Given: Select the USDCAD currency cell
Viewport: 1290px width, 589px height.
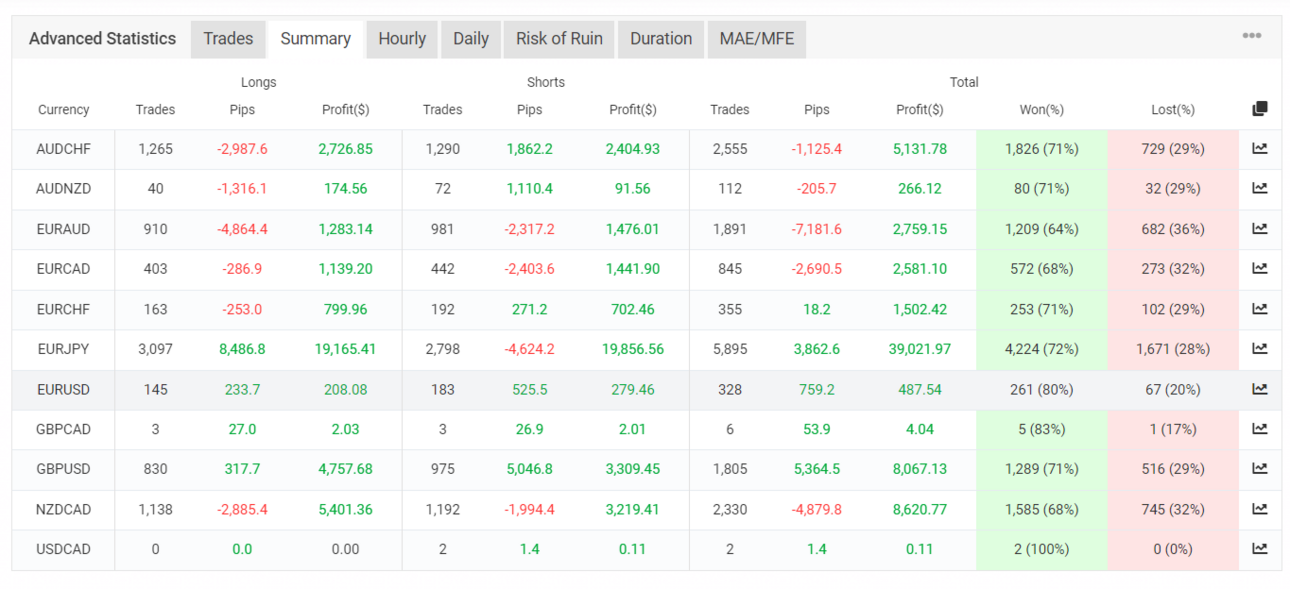Looking at the screenshot, I should (x=63, y=549).
